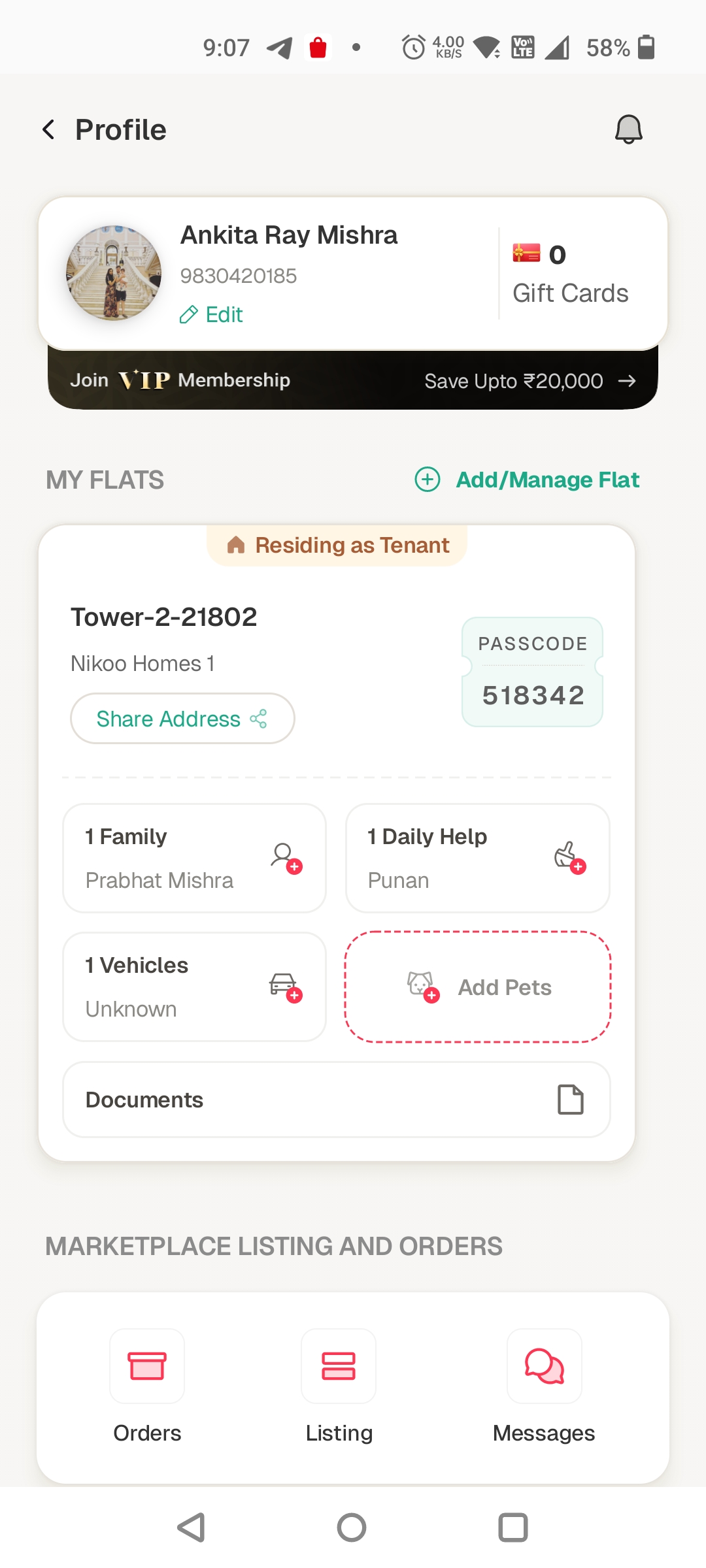Click the Gift Cards counter
The height and width of the screenshot is (1568, 706).
[570, 274]
